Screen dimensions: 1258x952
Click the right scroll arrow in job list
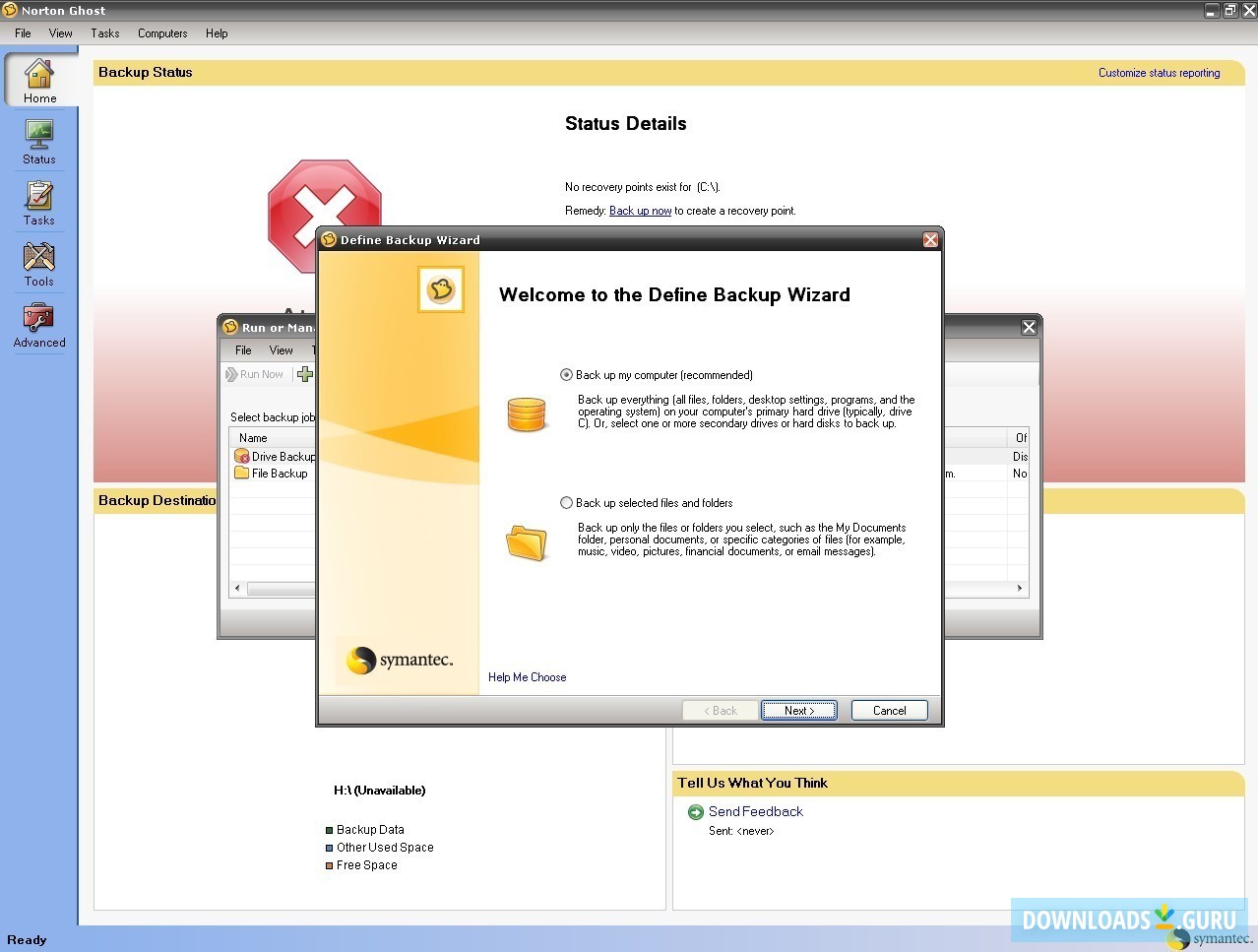click(x=1020, y=589)
